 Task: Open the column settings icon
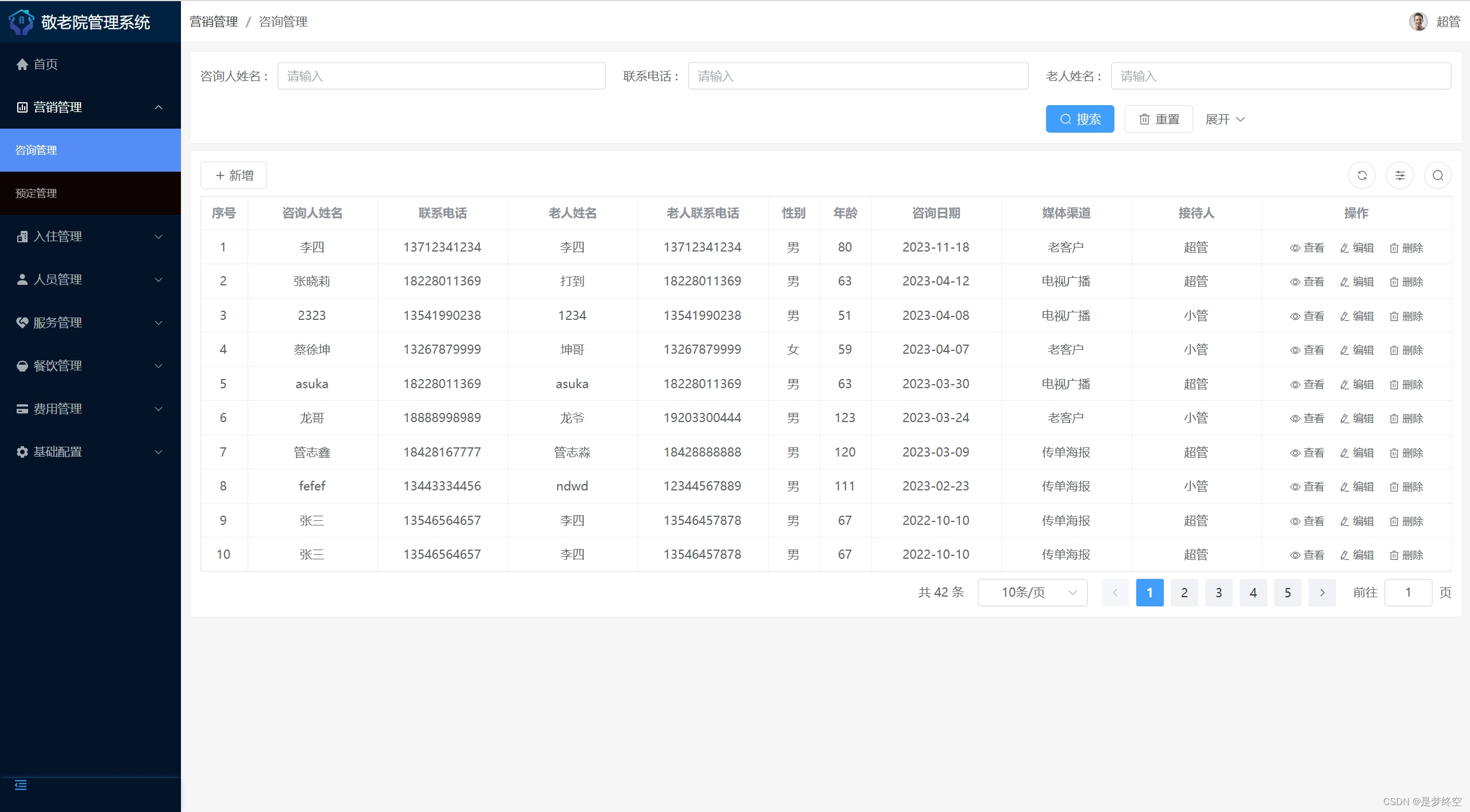1400,175
